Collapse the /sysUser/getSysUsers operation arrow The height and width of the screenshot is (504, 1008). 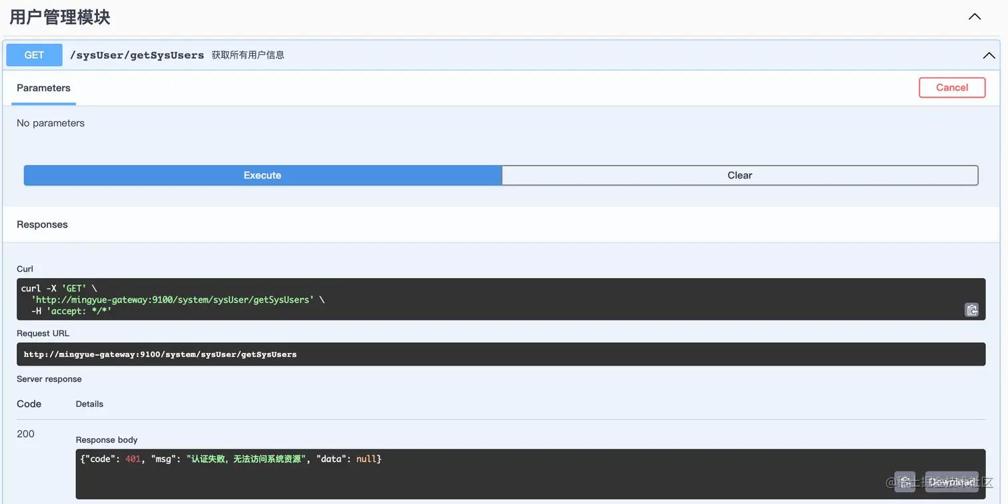pos(989,56)
